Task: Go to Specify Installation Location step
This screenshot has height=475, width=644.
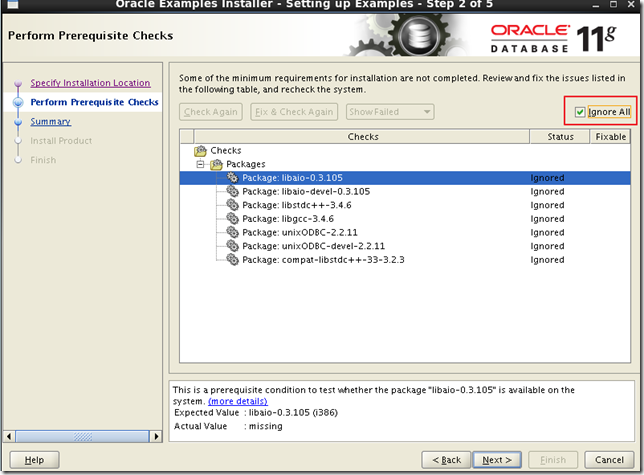Action: 90,83
